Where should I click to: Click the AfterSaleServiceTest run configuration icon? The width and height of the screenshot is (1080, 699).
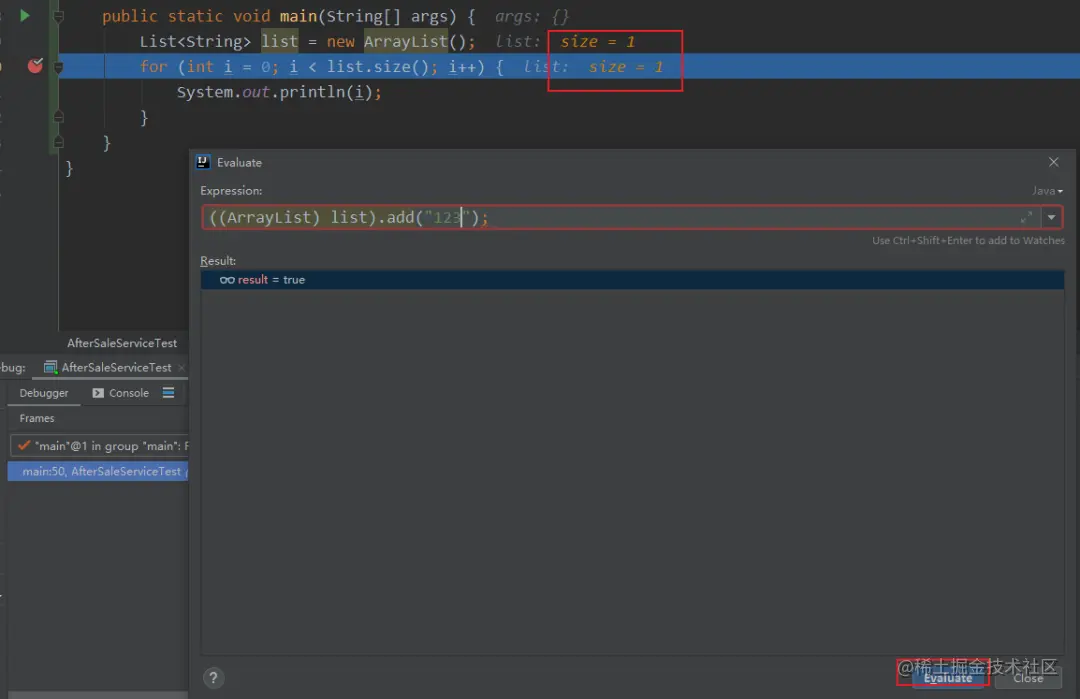50,367
